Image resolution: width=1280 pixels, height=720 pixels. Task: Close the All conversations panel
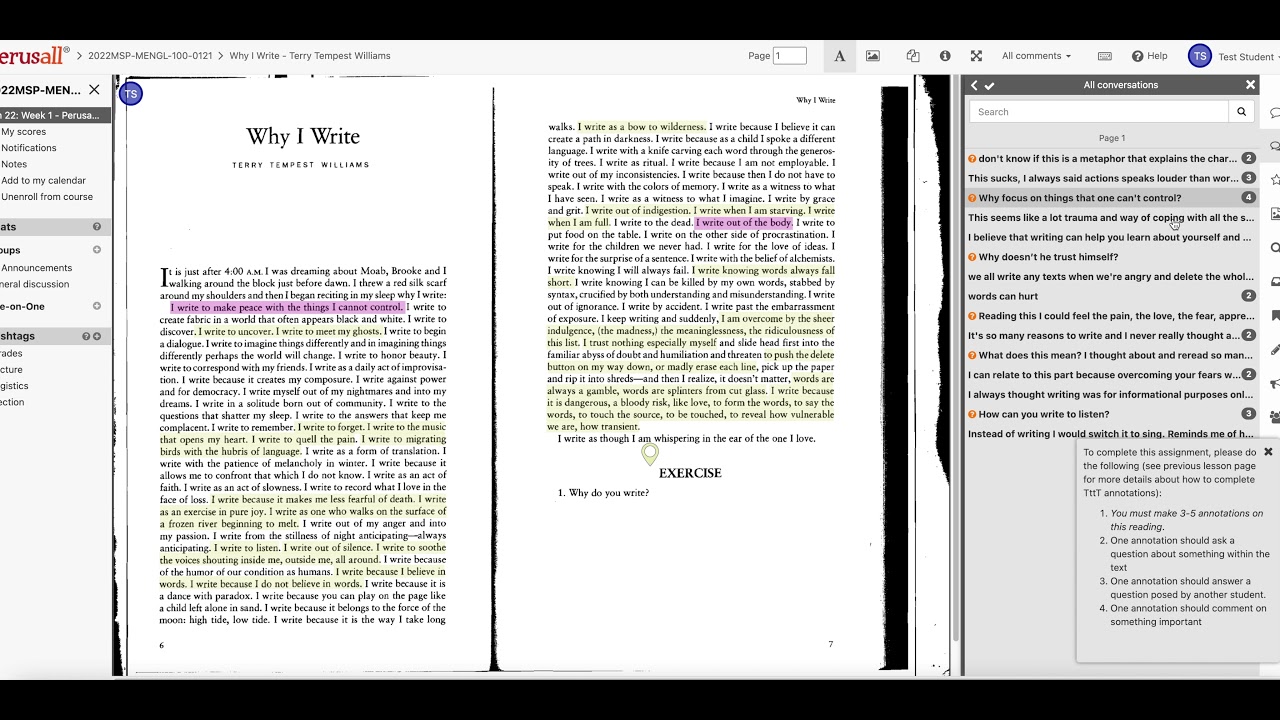(1250, 85)
